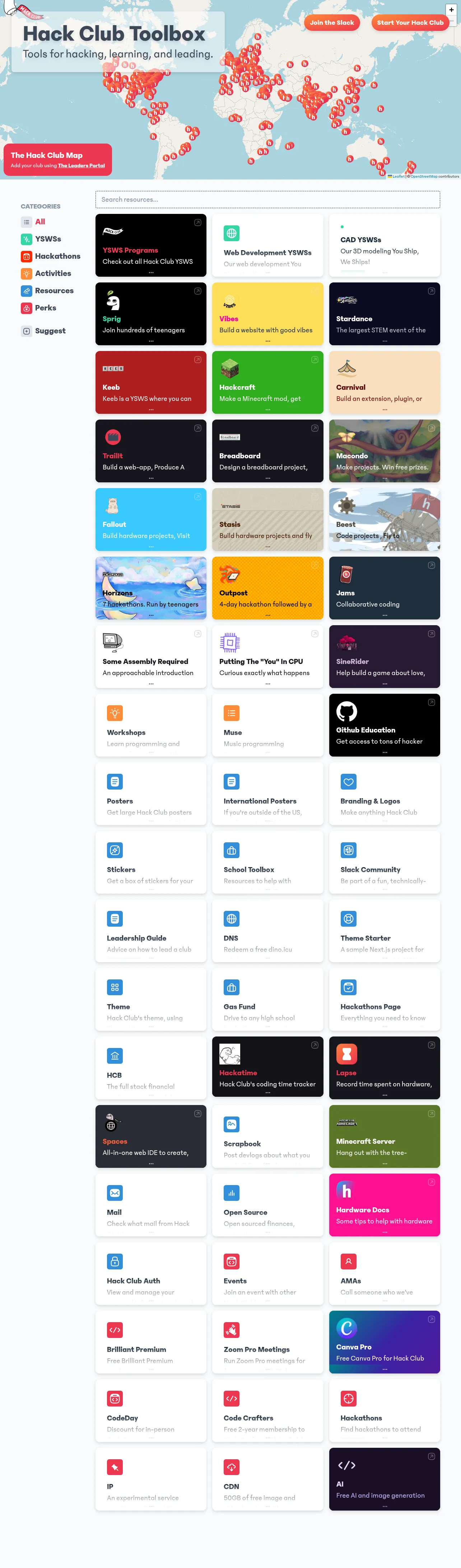Zoom in the map with plus button
This screenshot has width=461, height=1568.
click(451, 10)
